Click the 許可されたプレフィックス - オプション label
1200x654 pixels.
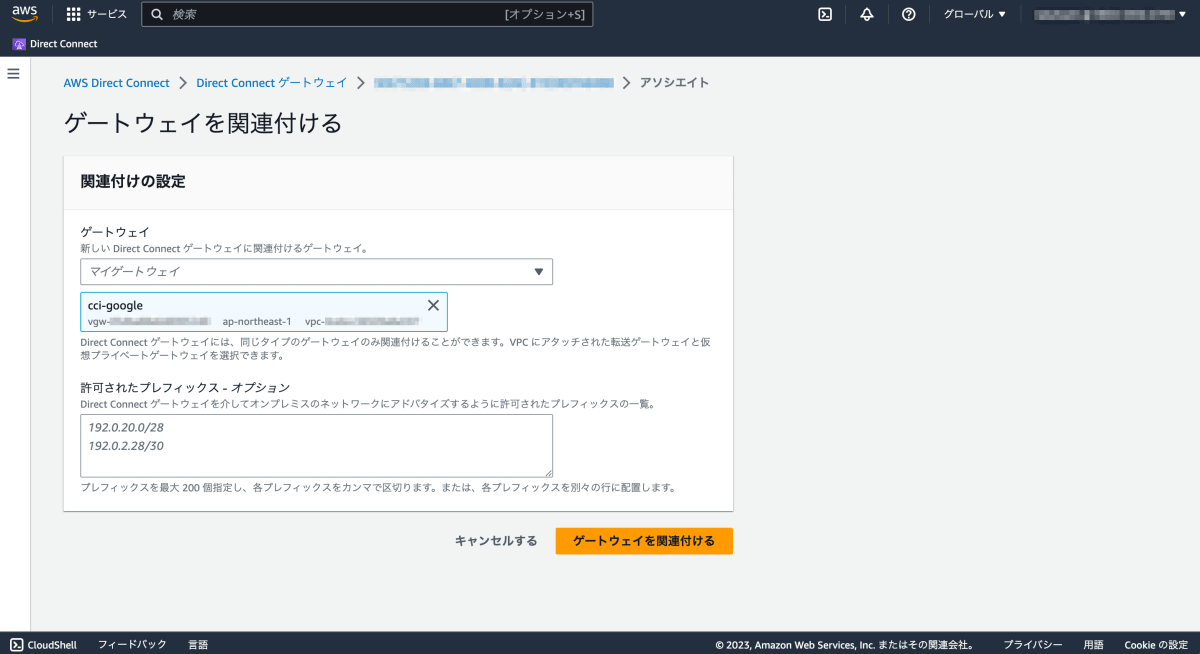(185, 388)
